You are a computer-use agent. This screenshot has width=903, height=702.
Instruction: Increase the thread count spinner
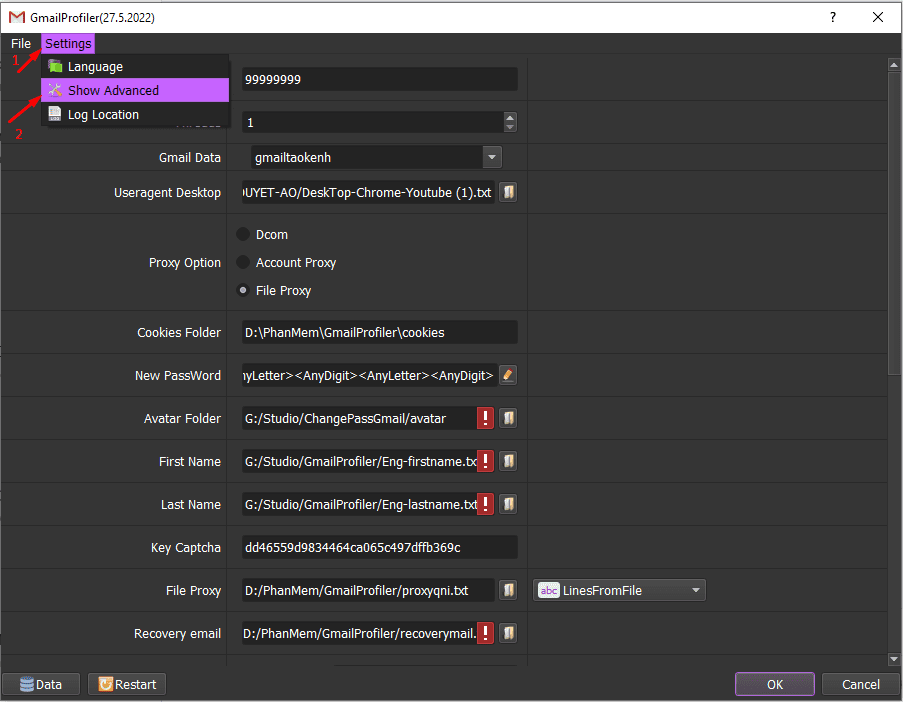pos(510,117)
